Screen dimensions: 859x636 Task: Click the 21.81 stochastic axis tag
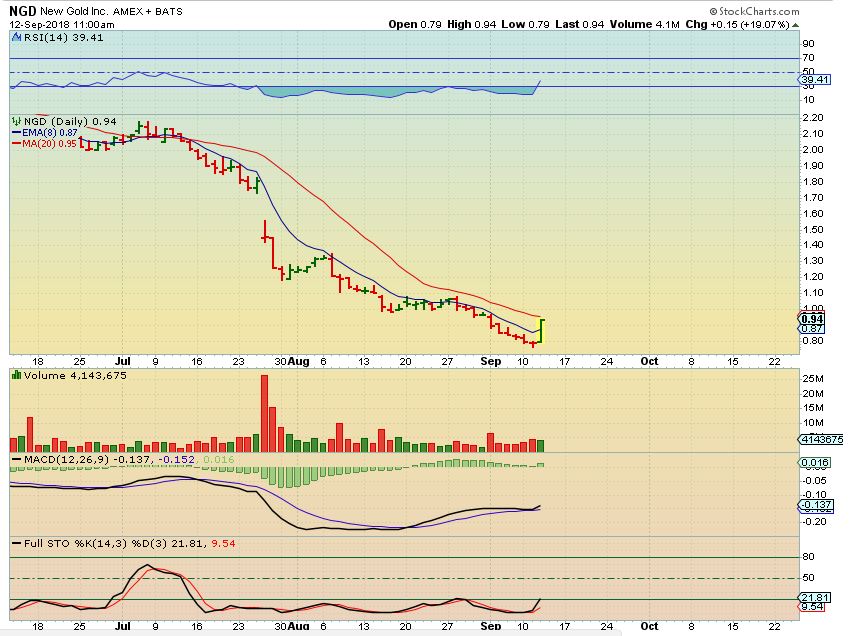815,598
